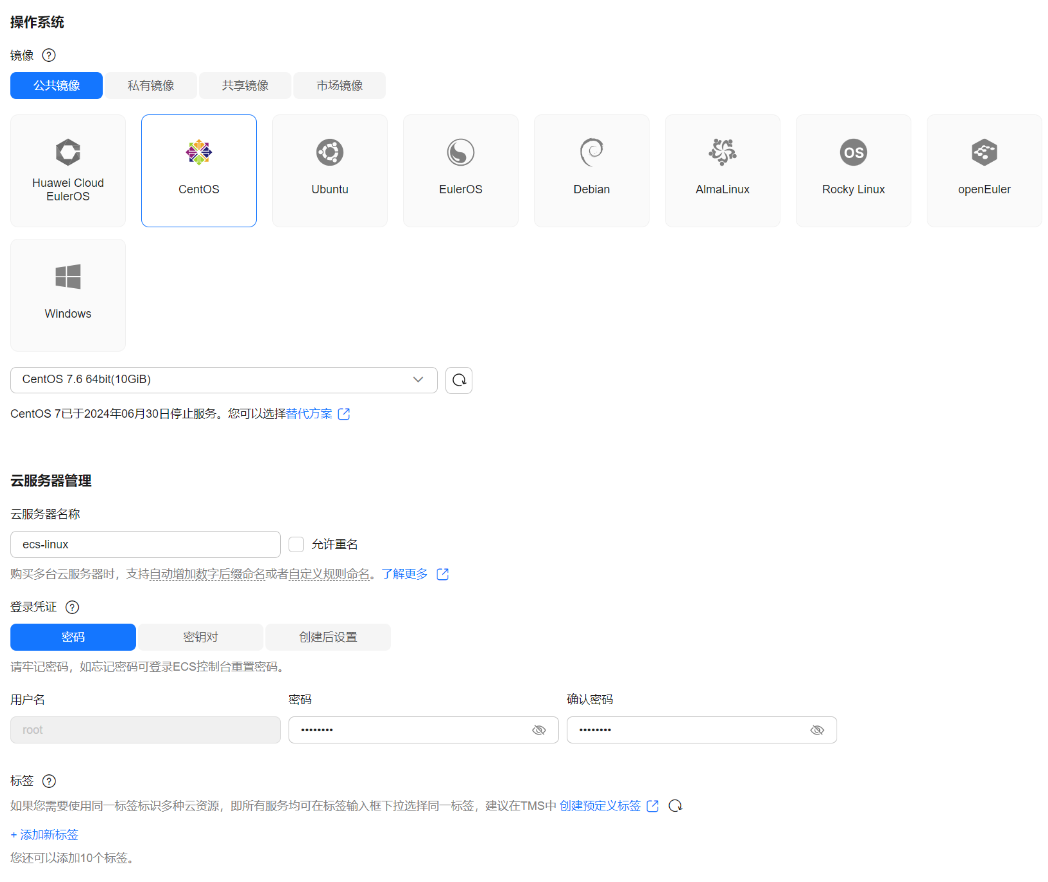Open the 了解更多 link
Screen dimensions: 1048x882
[x=404, y=575]
